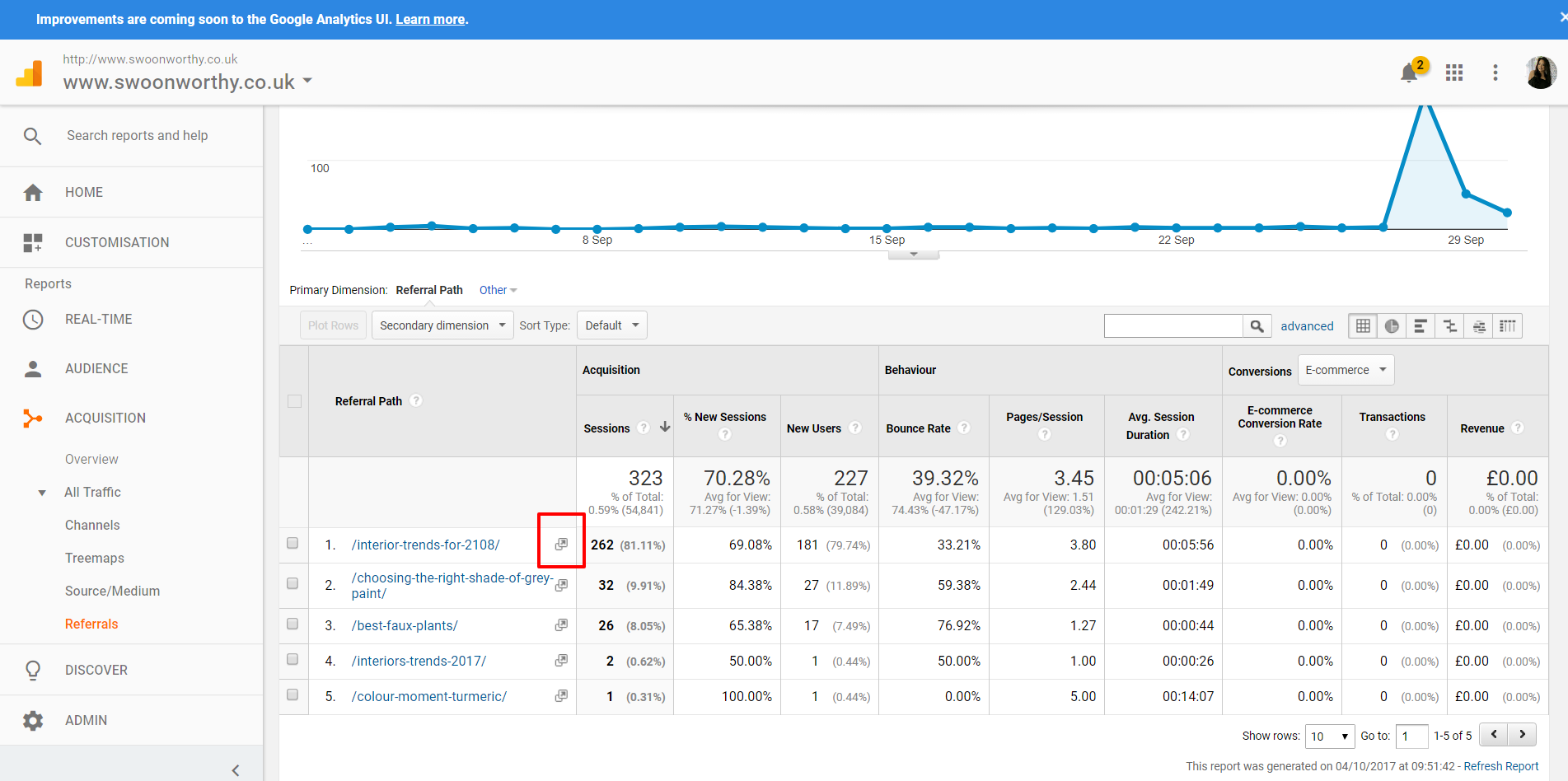1568x781 pixels.
Task: Expand the E-commerce conversions dropdown
Action: pyautogui.click(x=1346, y=370)
